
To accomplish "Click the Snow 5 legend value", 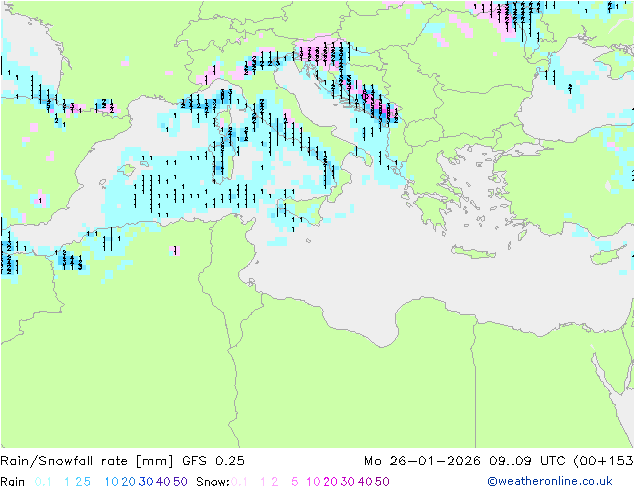I will (x=295, y=482).
